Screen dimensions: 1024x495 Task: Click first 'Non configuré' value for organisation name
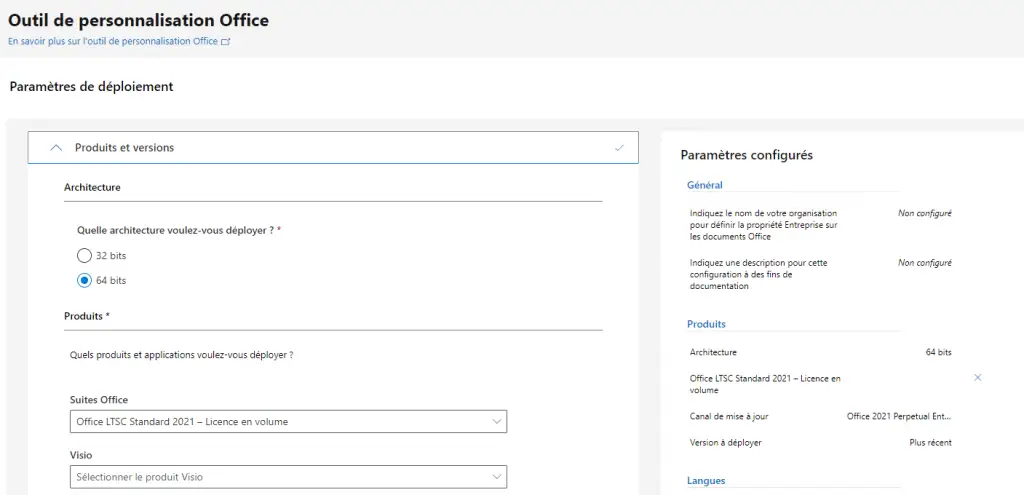tap(925, 213)
